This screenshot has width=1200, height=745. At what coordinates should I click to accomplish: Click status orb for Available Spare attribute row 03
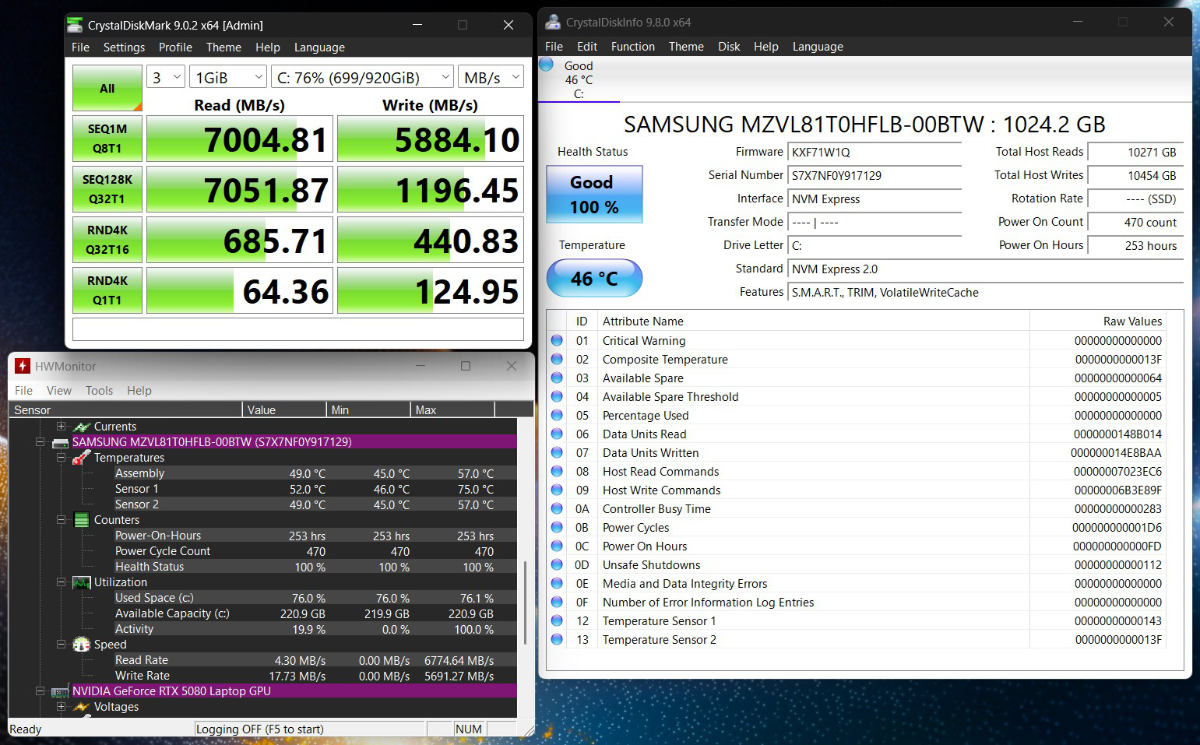[557, 378]
